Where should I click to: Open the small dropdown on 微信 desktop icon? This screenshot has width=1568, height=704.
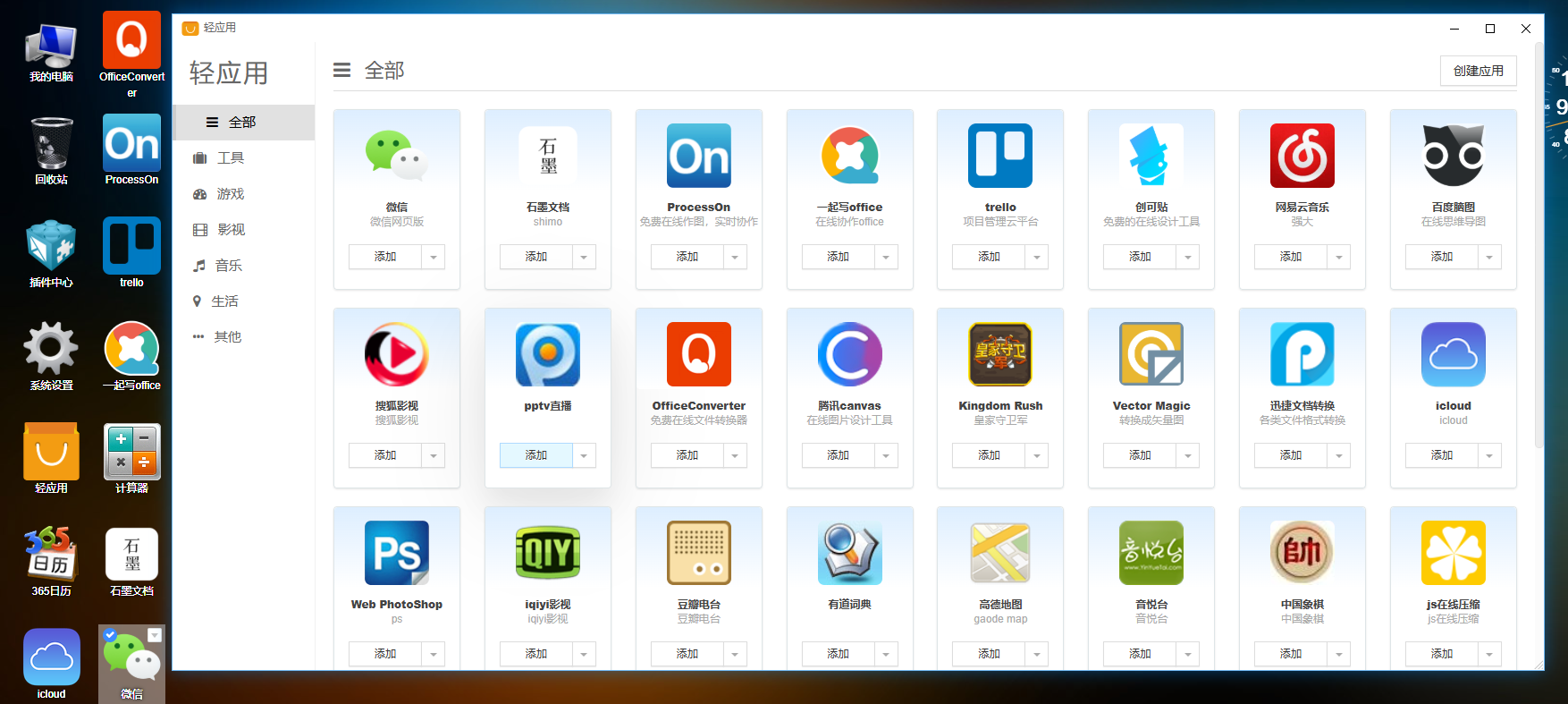pyautogui.click(x=155, y=635)
